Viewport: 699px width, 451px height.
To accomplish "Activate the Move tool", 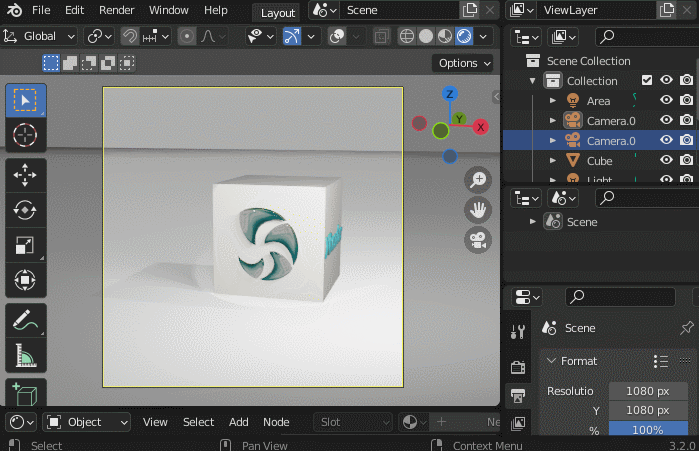I will pos(25,174).
